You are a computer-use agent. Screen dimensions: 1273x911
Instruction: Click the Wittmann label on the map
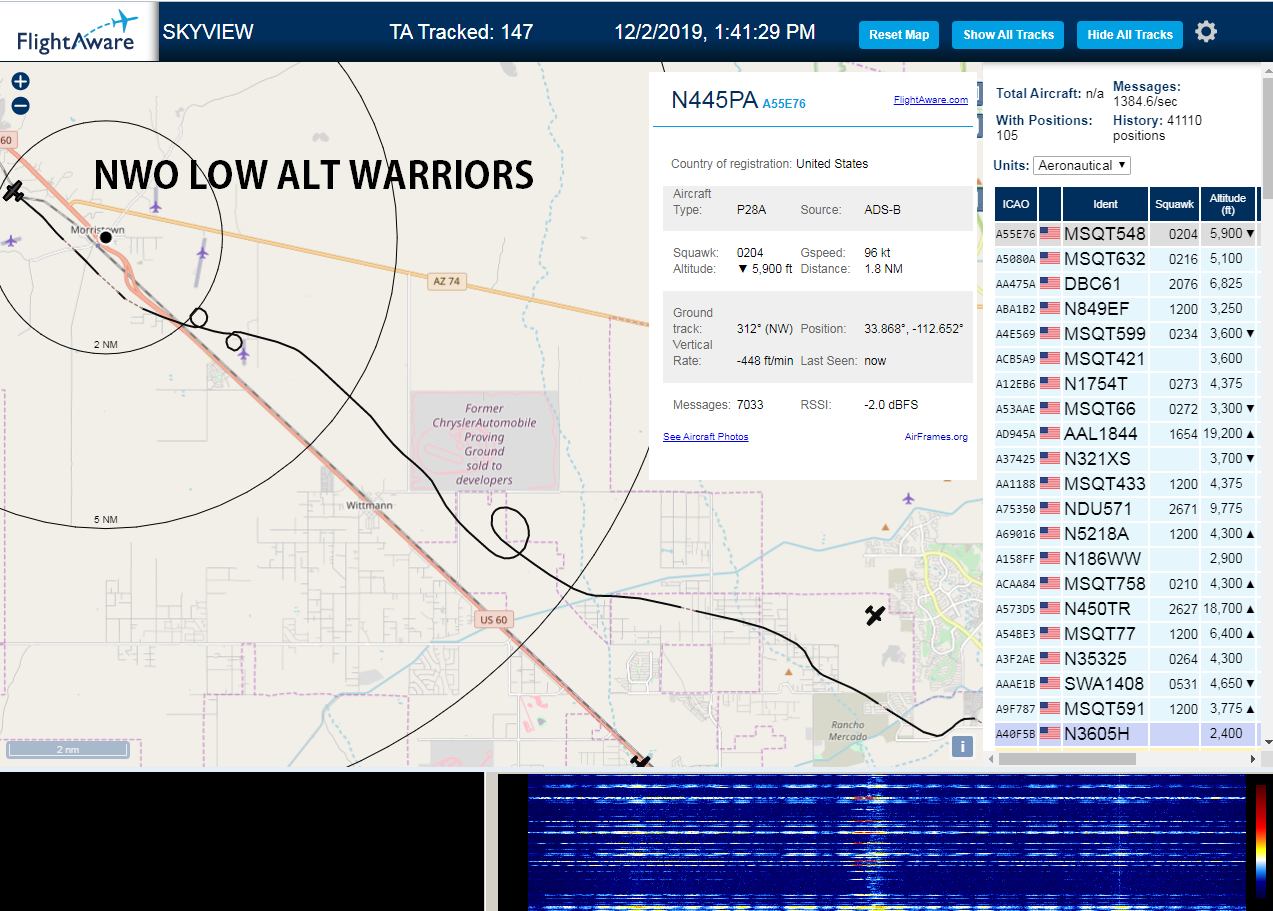pos(369,506)
